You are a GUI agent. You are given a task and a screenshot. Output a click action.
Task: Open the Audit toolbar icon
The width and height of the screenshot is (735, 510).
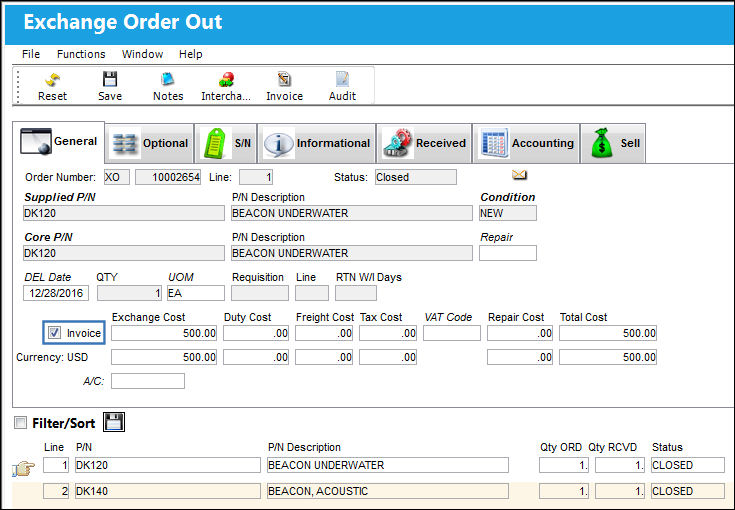pyautogui.click(x=342, y=80)
